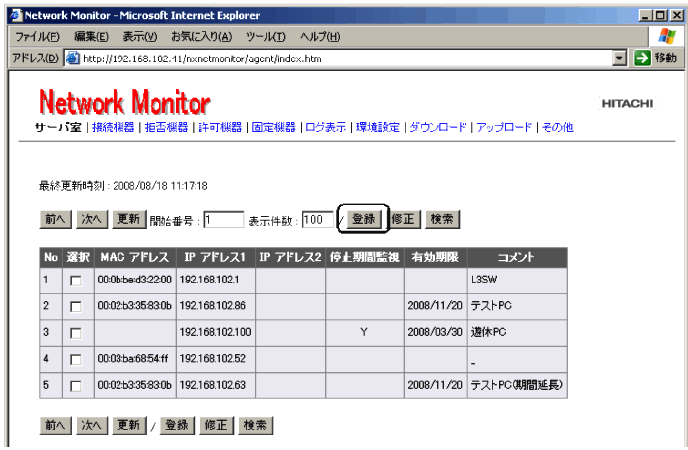Click MAC address 00:0b:be:d3:22:00 cell
Image resolution: width=688 pixels, height=450 pixels.
[135, 280]
